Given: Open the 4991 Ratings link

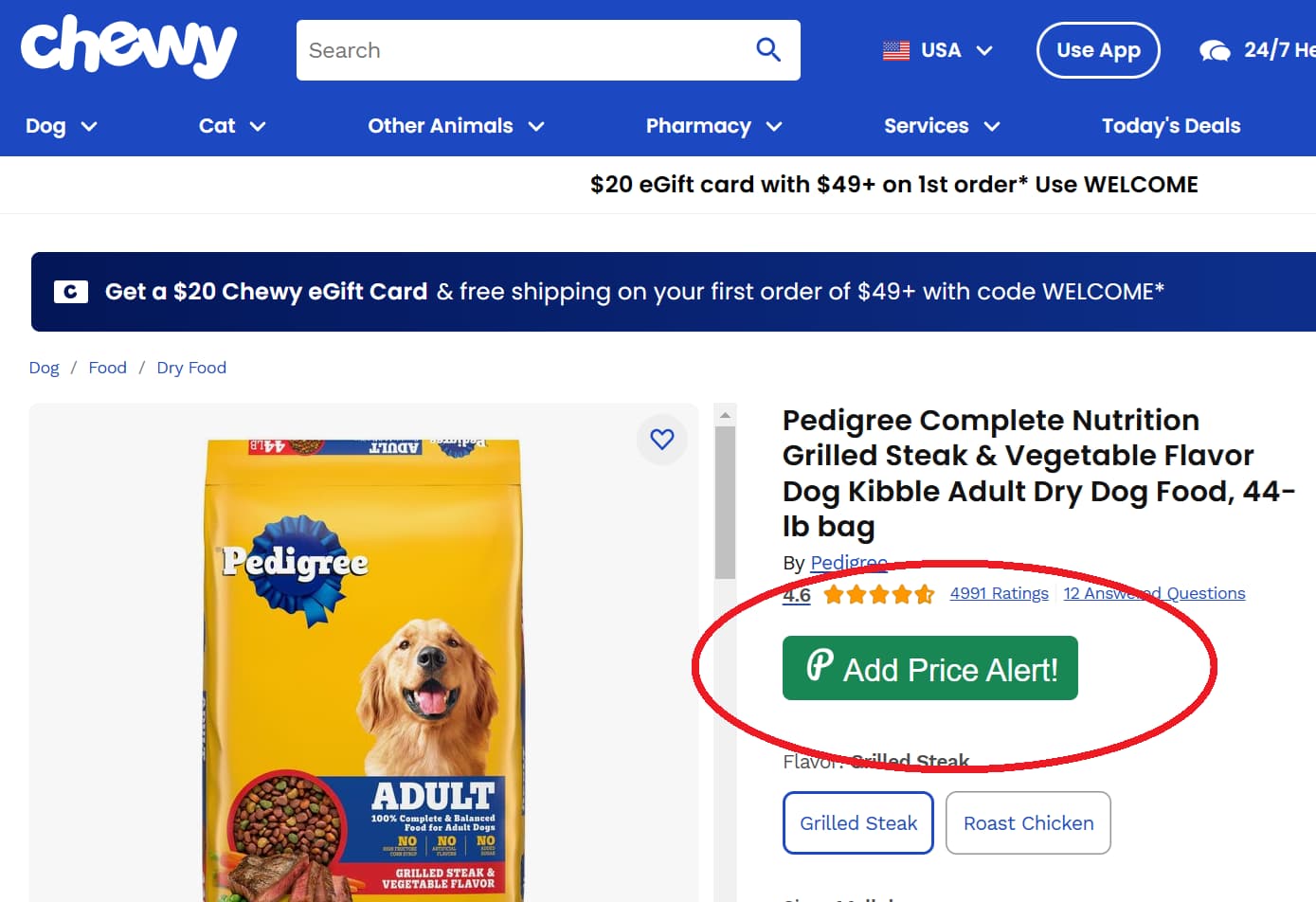Looking at the screenshot, I should tap(999, 593).
